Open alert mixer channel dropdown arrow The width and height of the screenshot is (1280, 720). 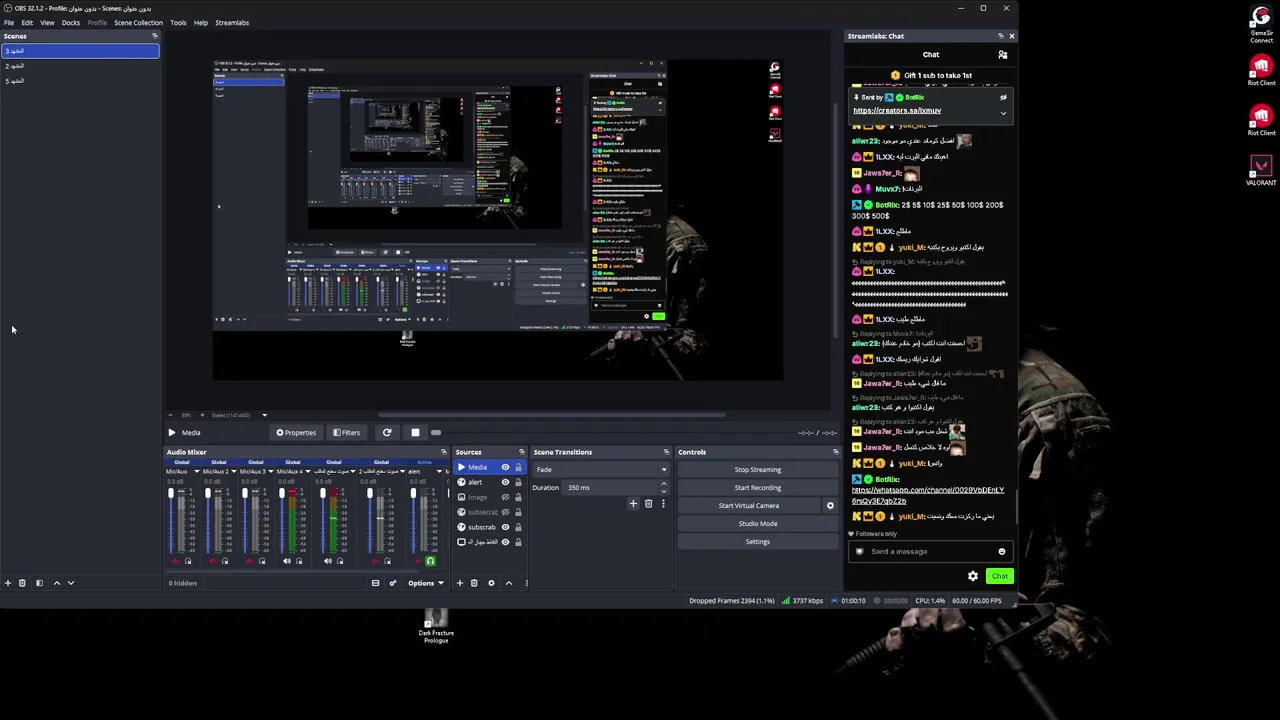[x=440, y=472]
